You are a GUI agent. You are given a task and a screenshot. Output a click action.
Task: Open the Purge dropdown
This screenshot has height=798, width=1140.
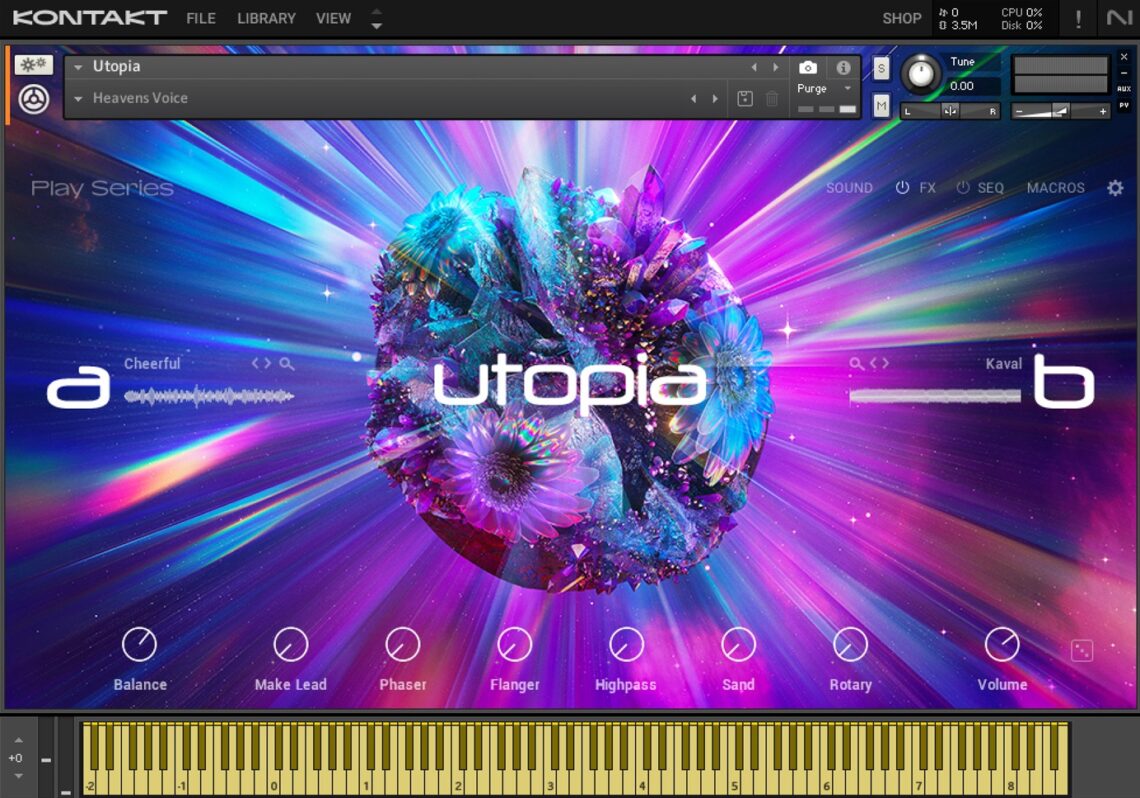pyautogui.click(x=820, y=88)
